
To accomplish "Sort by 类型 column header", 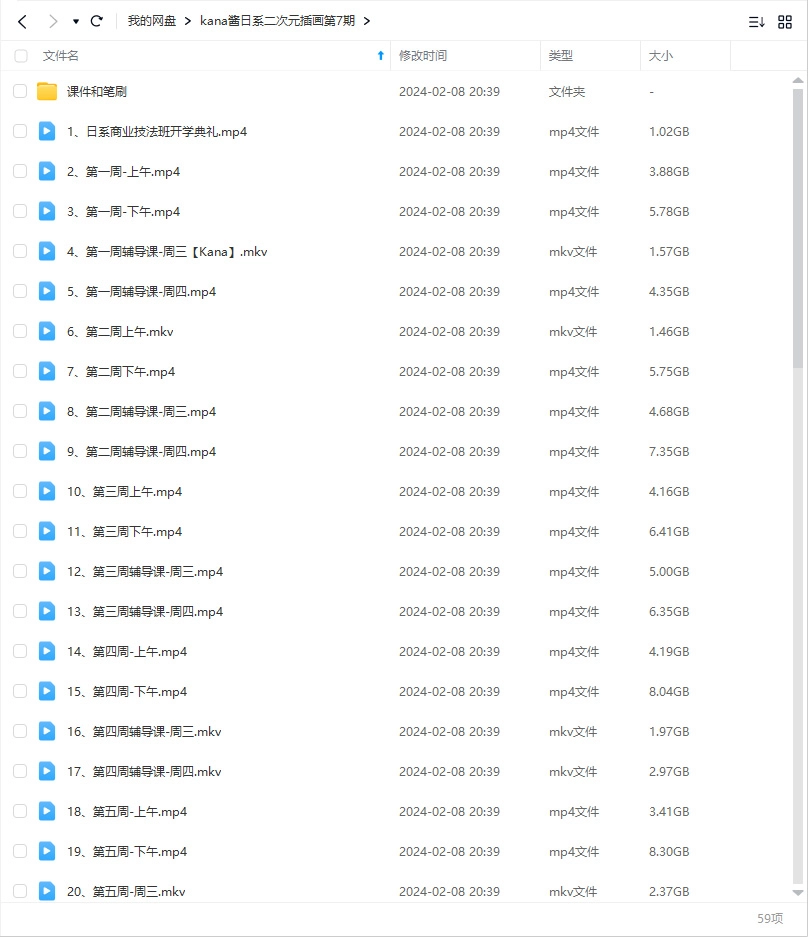I will click(561, 56).
